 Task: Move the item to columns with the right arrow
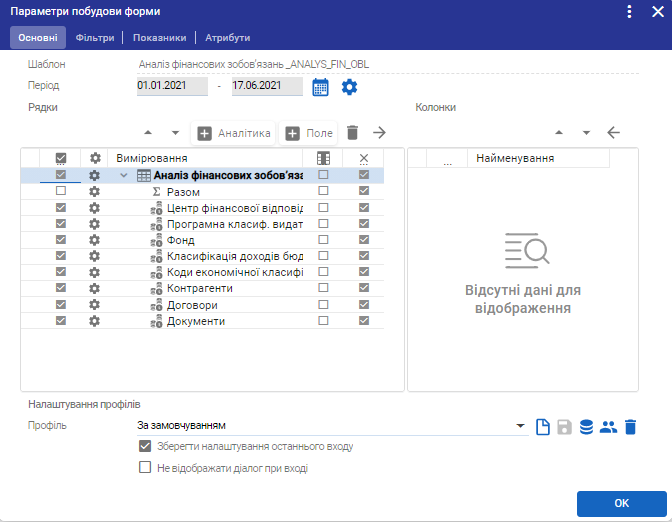[379, 133]
